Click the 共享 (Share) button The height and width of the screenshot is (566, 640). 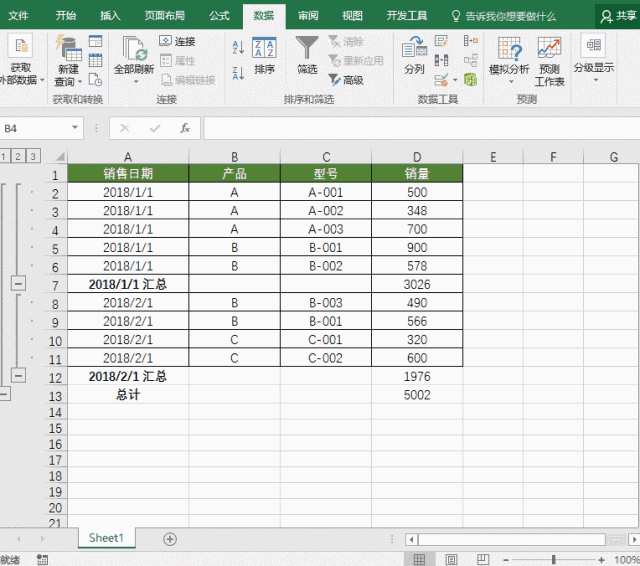point(618,16)
